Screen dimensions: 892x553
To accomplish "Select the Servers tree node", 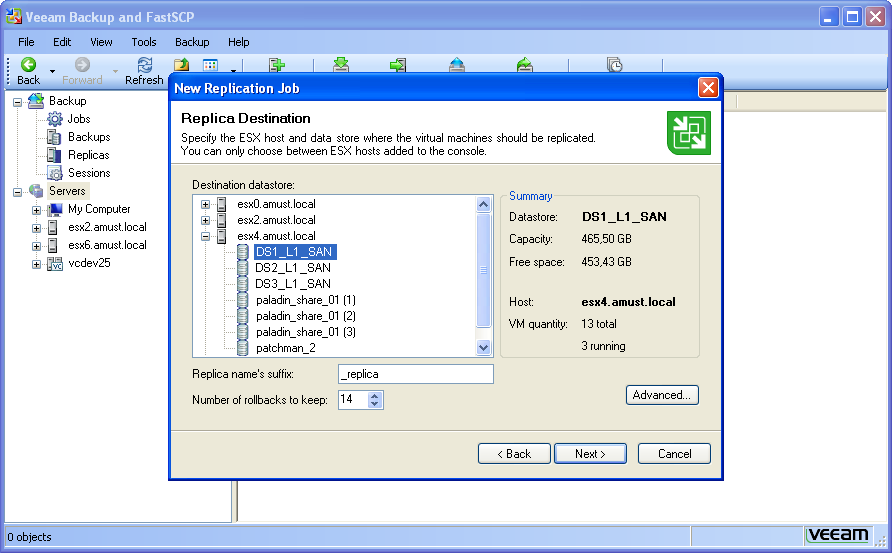I will (x=67, y=191).
